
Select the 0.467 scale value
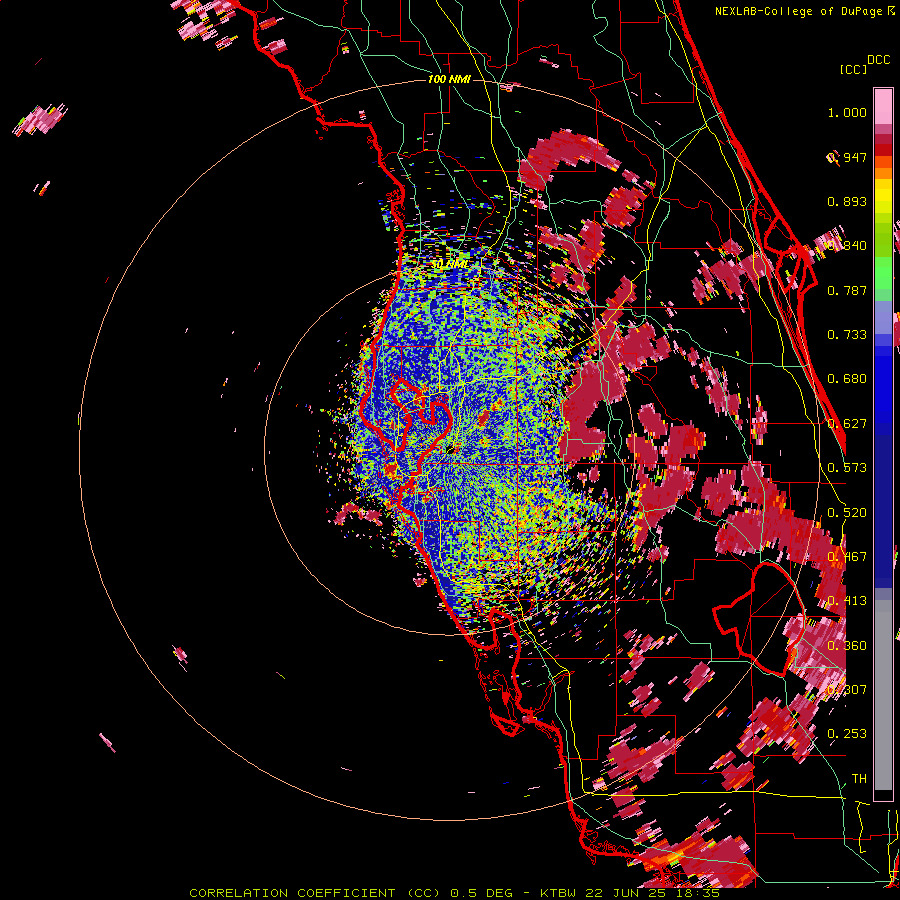(847, 557)
